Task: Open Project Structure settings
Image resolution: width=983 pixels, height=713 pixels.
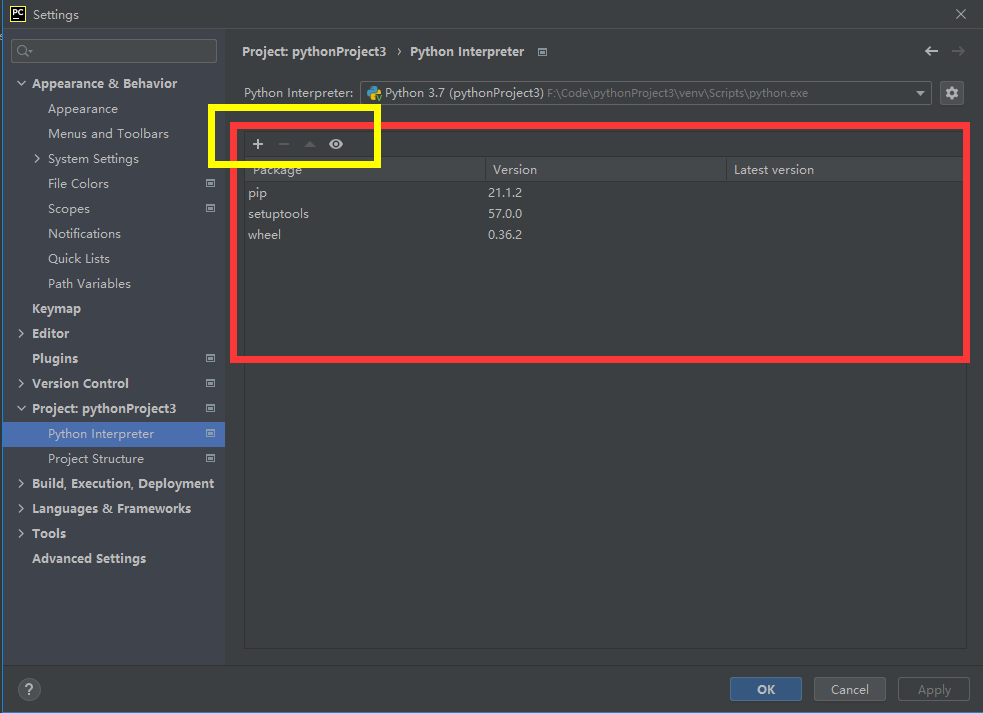Action: (96, 459)
